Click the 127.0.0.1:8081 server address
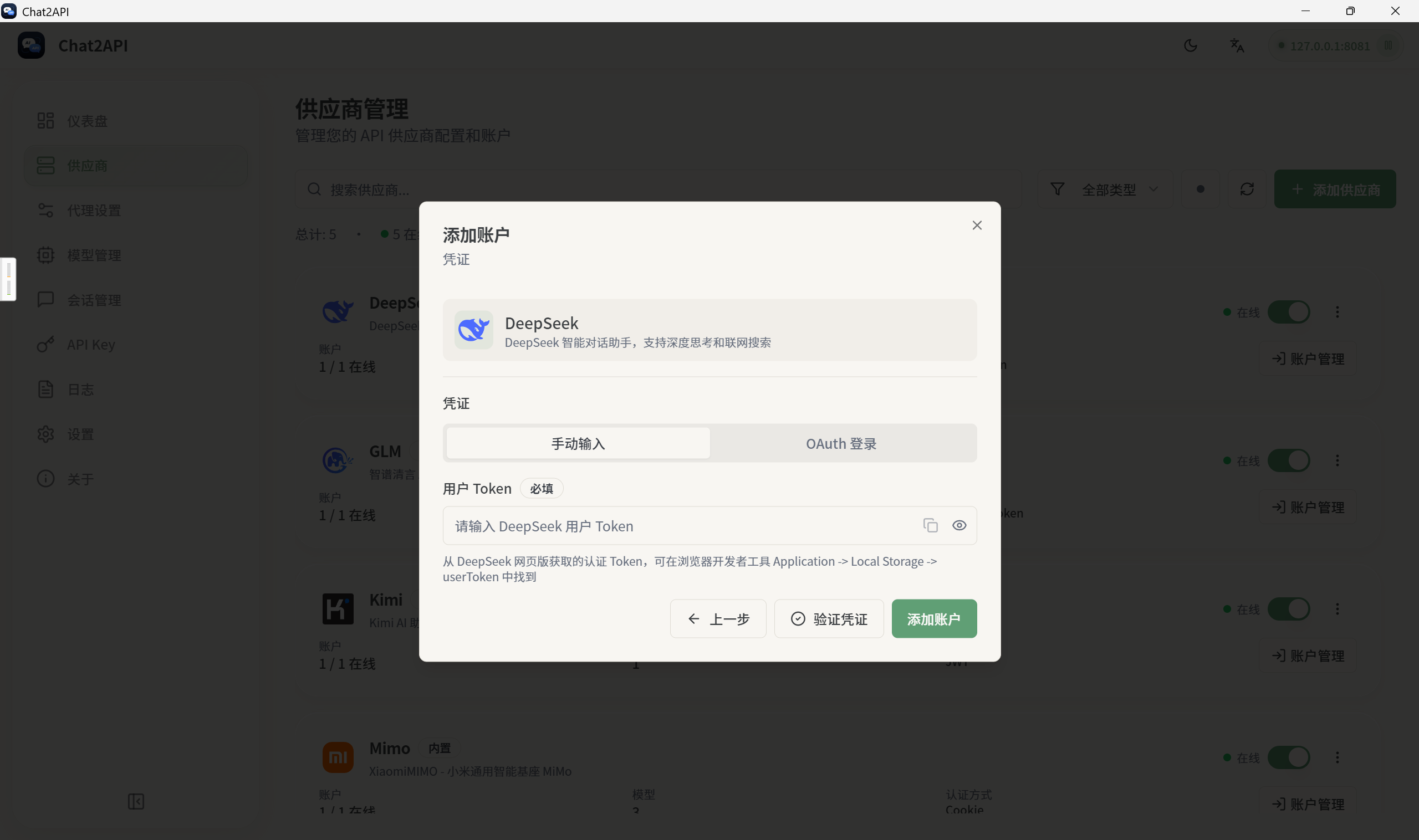Screen dimensions: 1419x840 tap(1330, 46)
